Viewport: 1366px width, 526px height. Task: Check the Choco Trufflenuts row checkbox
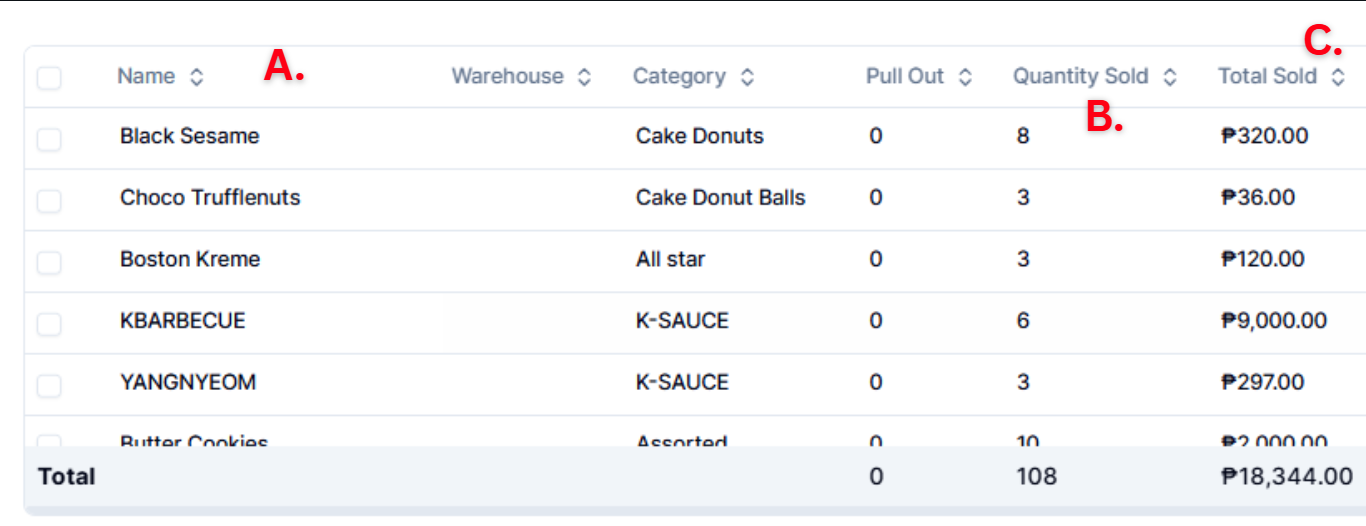point(49,200)
